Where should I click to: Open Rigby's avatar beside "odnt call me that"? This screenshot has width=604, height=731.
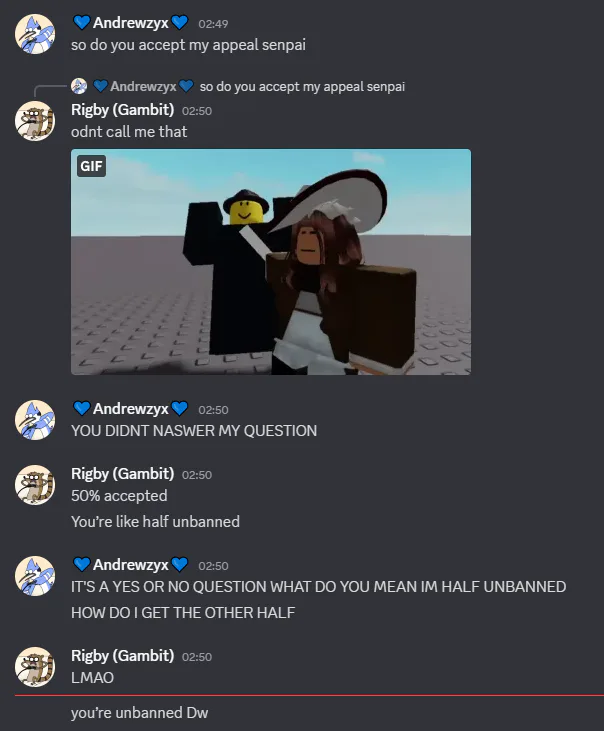coord(35,121)
